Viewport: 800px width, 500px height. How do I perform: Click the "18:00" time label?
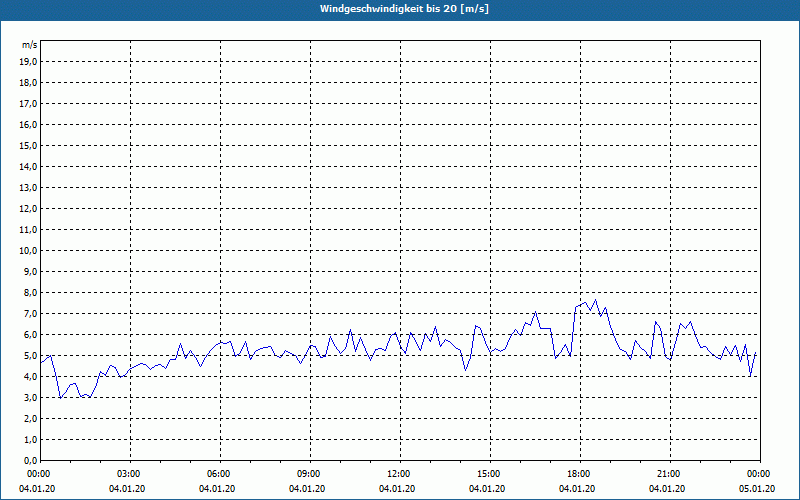pos(580,474)
